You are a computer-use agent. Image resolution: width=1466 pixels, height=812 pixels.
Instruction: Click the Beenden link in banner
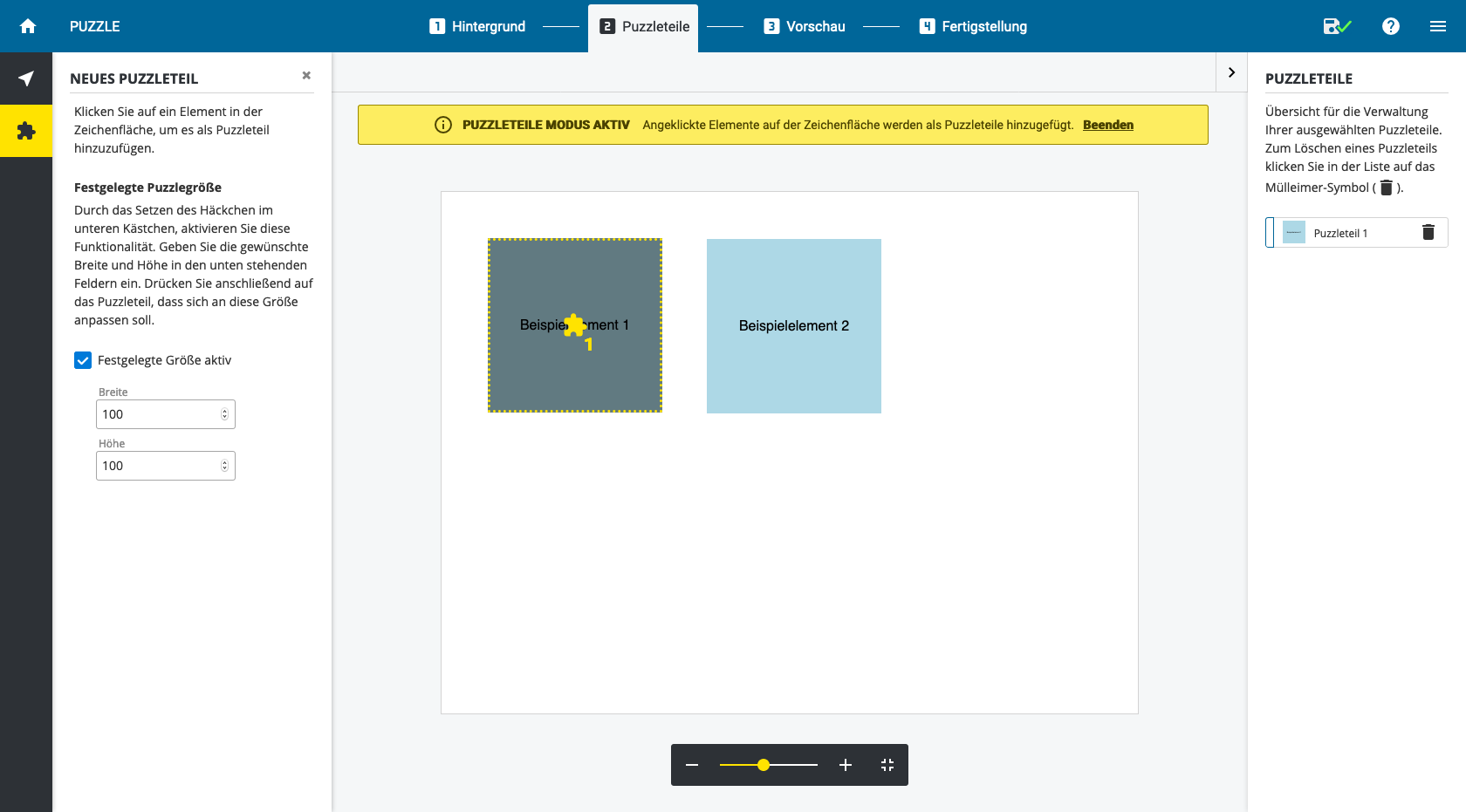click(x=1107, y=125)
